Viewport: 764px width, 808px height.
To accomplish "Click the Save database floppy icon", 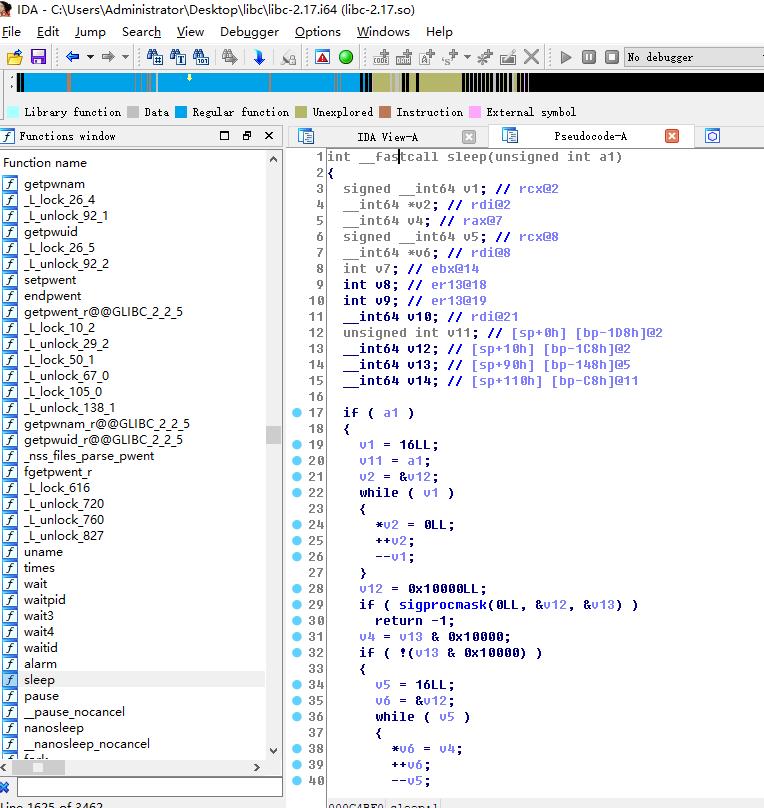I will coord(38,57).
